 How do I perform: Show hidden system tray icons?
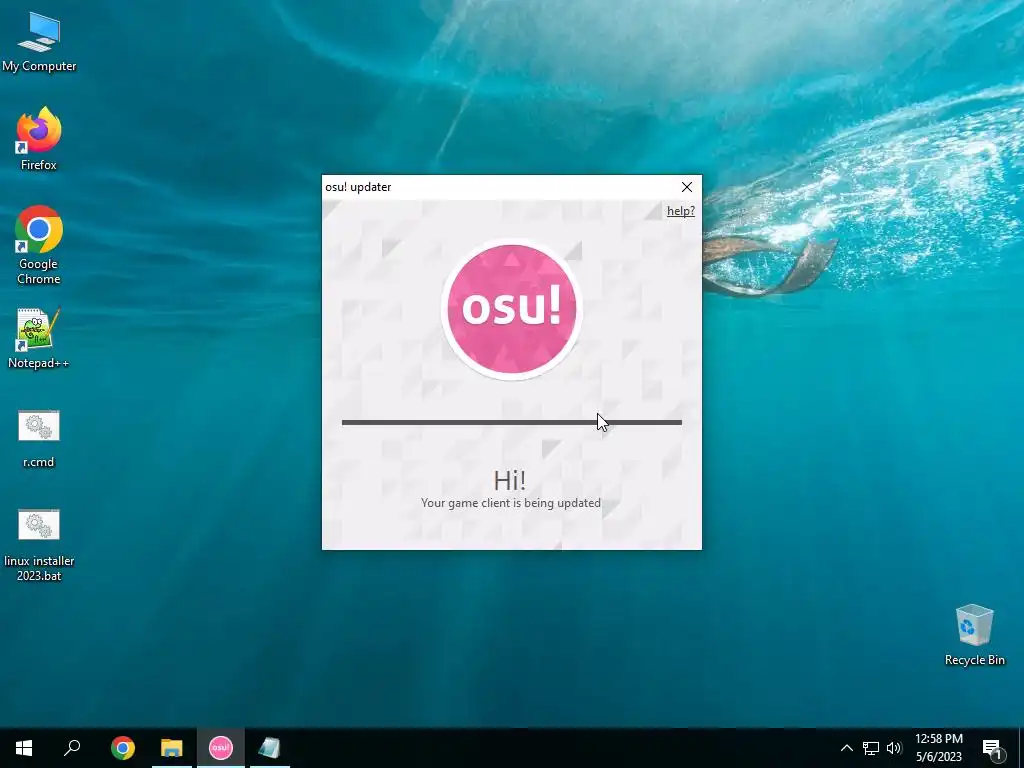[x=846, y=748]
